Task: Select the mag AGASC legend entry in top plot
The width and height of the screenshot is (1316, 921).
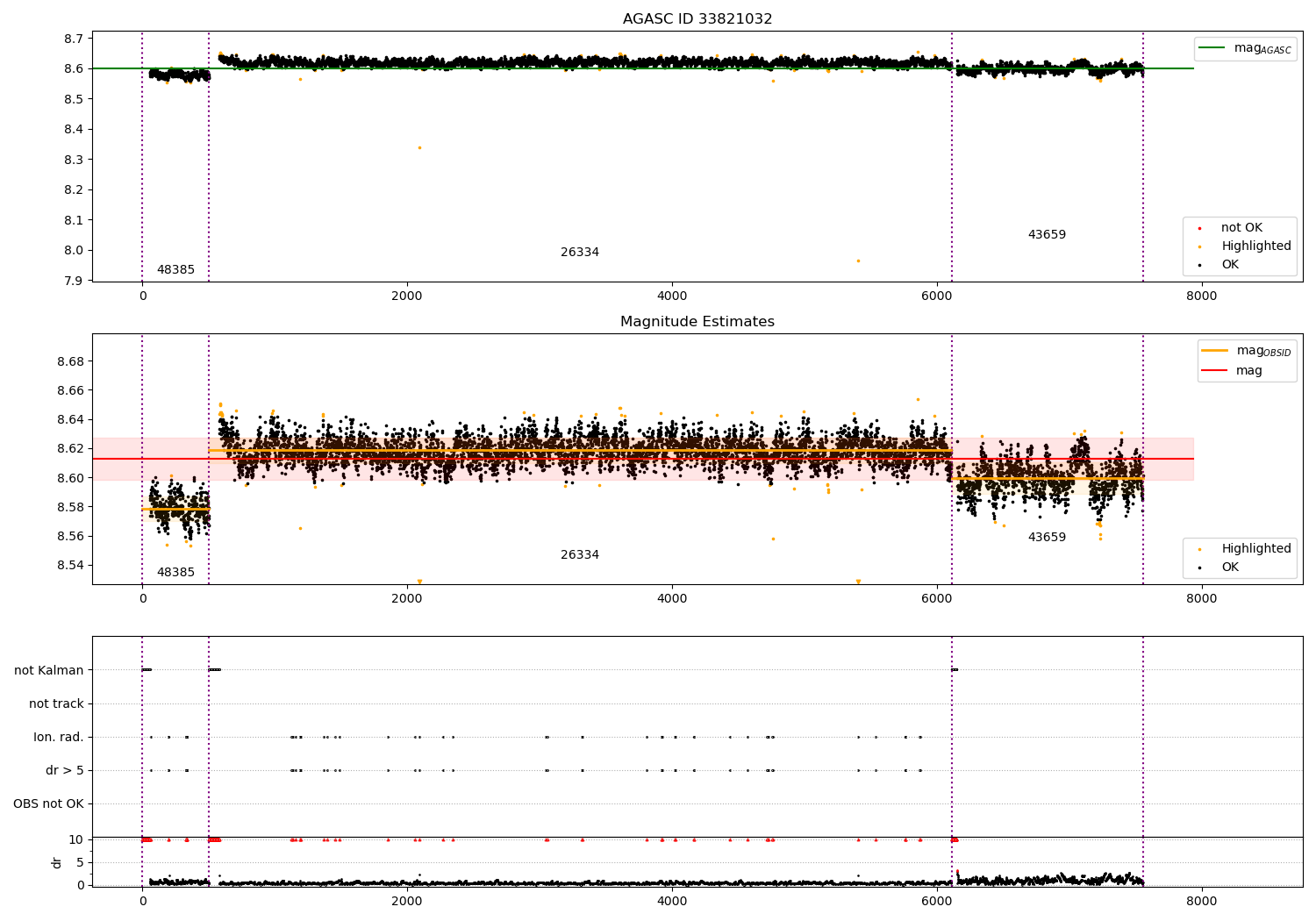Action: 1245,48
